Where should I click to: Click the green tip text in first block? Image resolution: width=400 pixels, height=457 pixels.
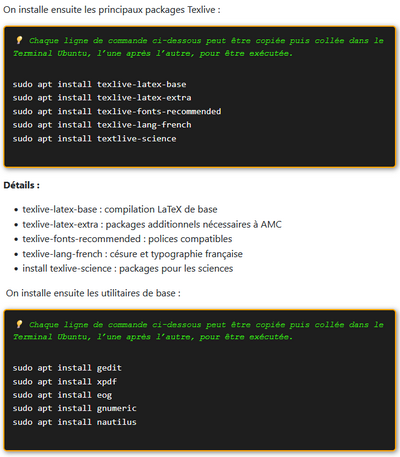pyautogui.click(x=198, y=47)
